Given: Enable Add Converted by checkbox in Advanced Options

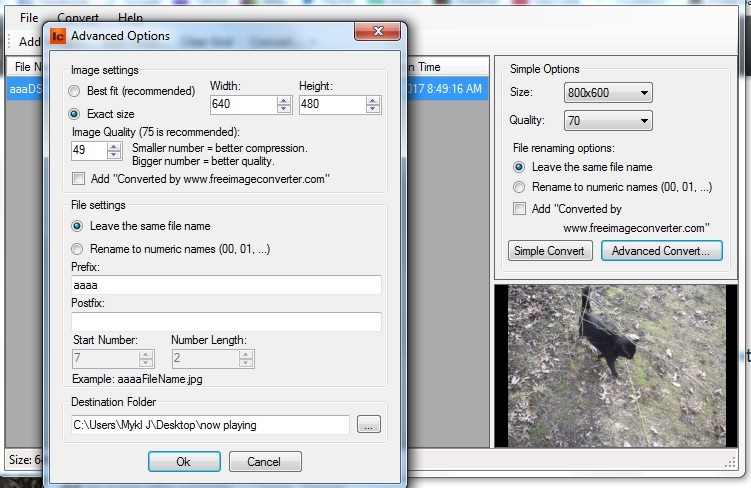Looking at the screenshot, I should pos(78,179).
